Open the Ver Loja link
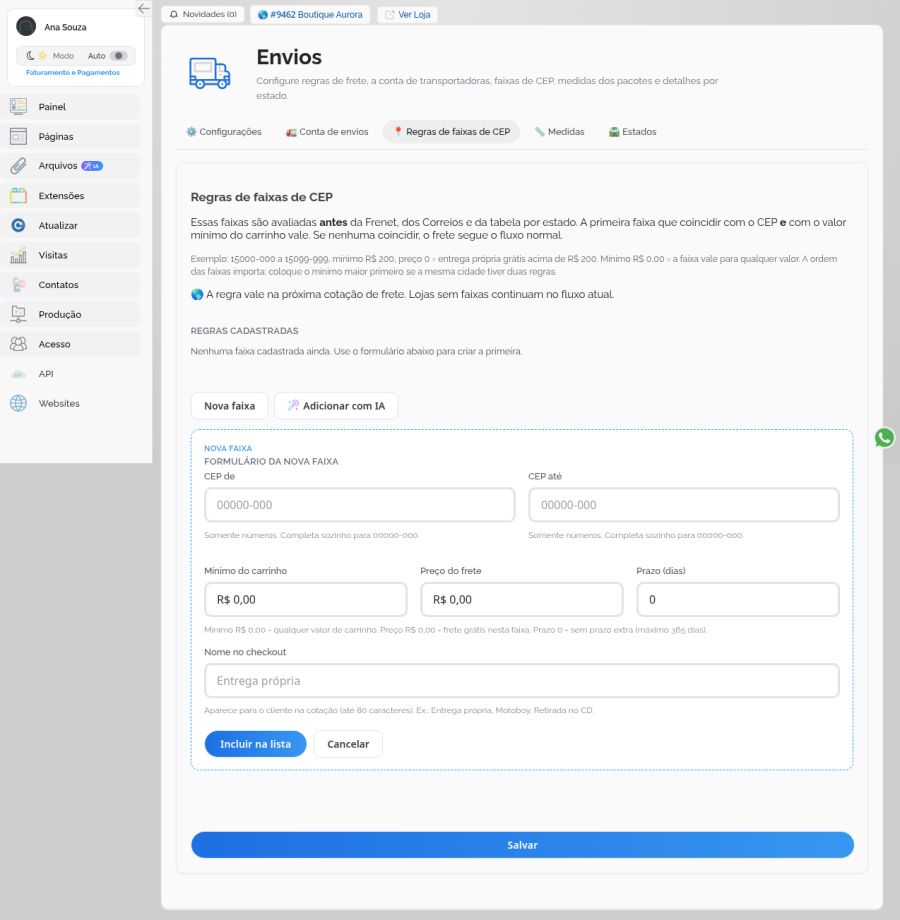Viewport: 900px width, 920px height. point(408,14)
